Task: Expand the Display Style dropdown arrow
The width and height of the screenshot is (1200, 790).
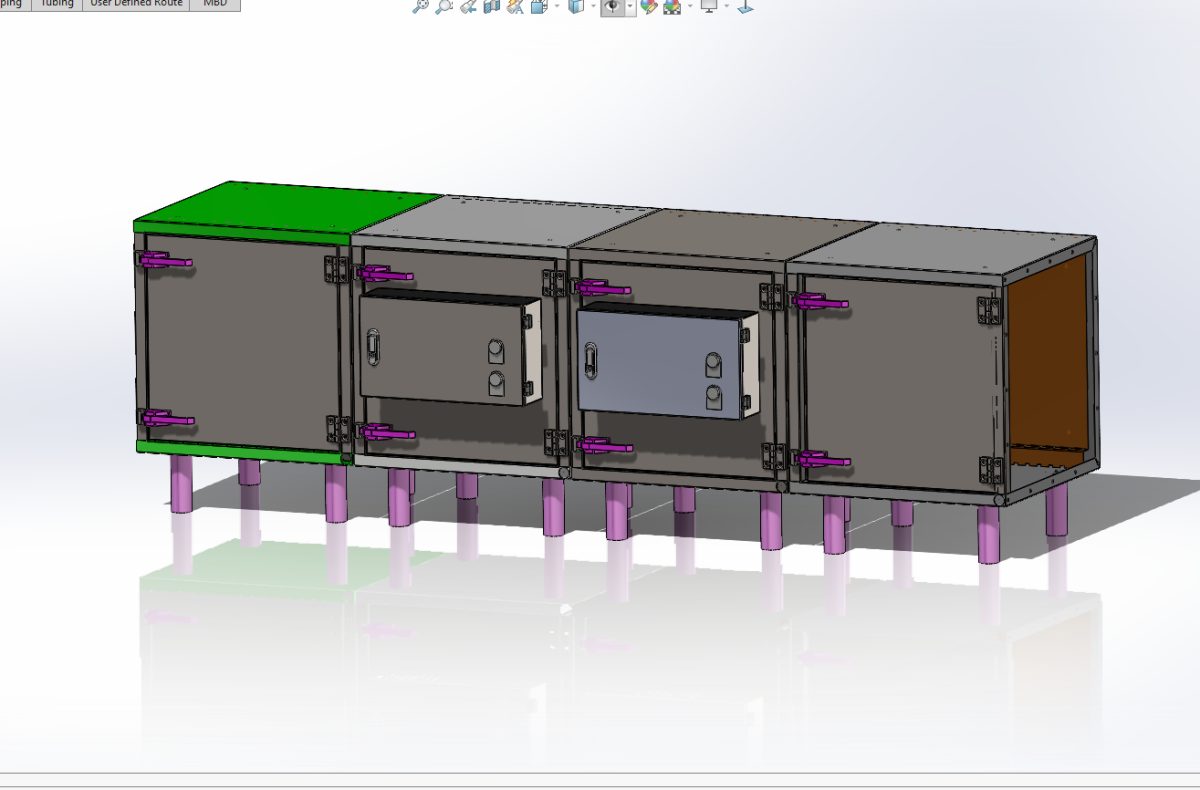Action: [593, 5]
